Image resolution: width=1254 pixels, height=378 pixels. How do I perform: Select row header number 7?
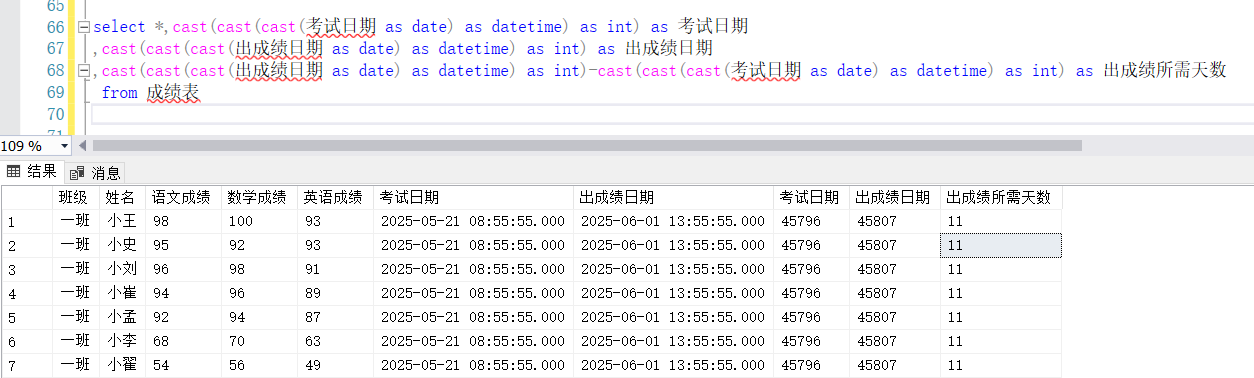pyautogui.click(x=27, y=365)
